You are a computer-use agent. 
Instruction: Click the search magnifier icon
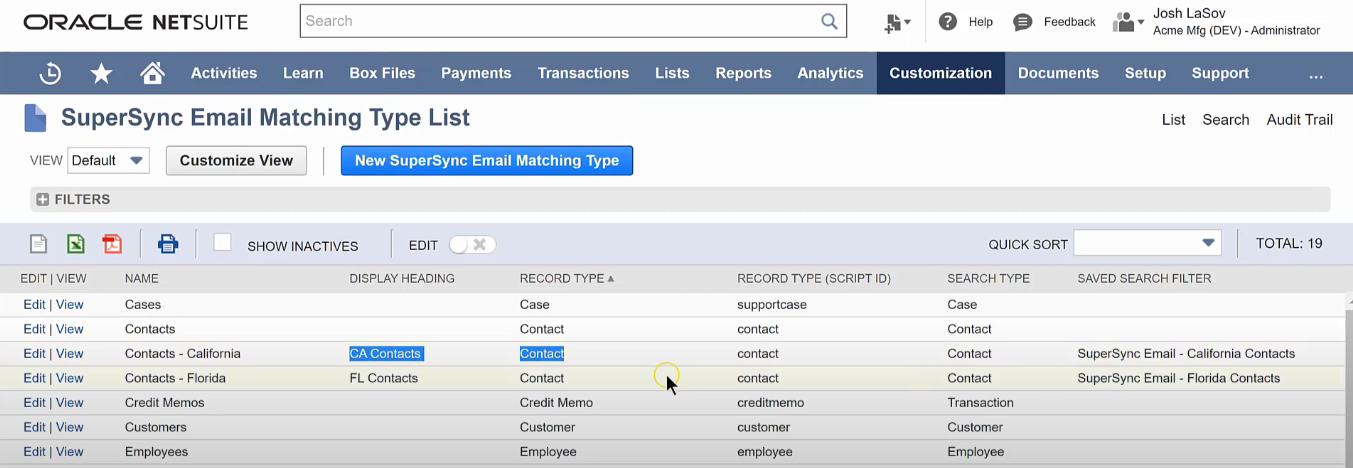[x=829, y=21]
